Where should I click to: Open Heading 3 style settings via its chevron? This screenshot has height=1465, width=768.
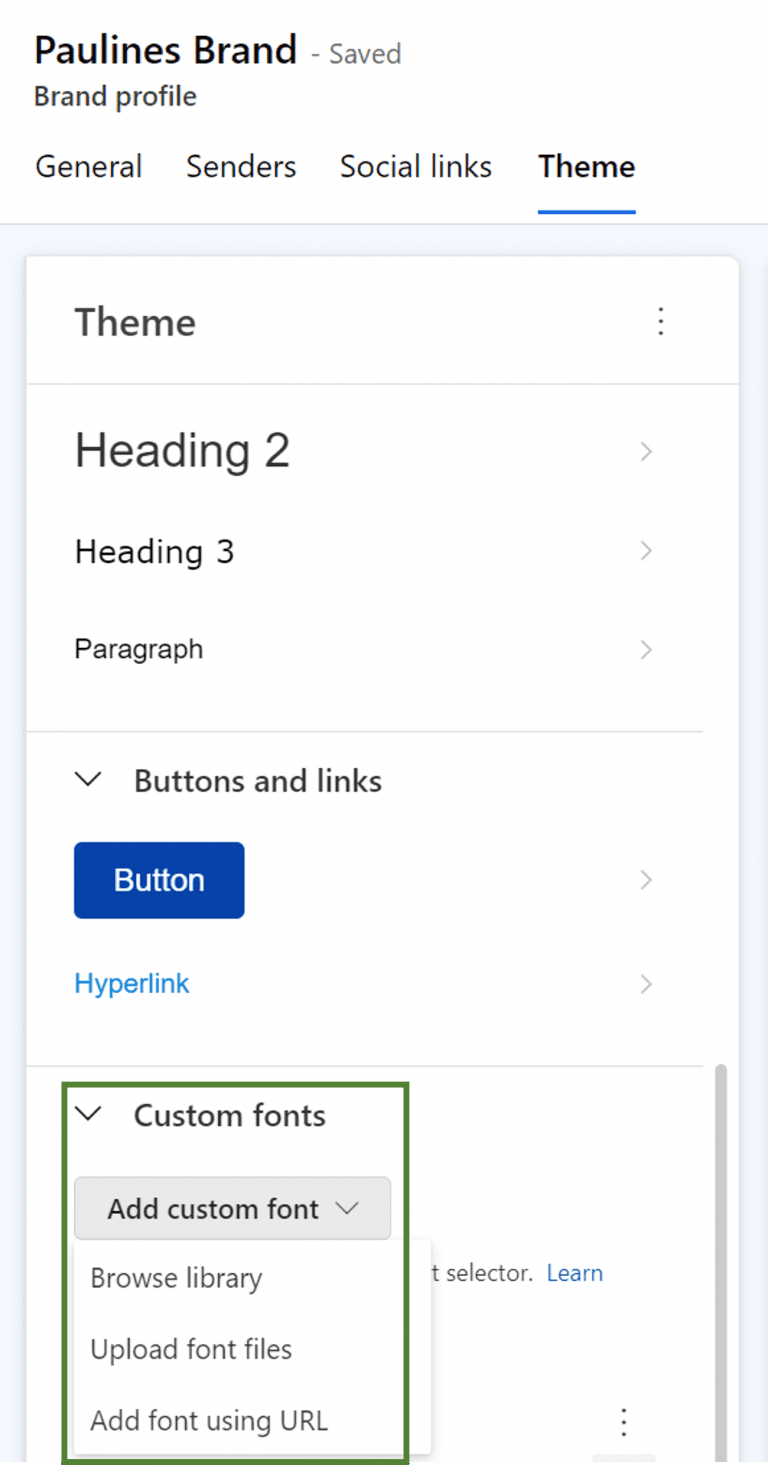(x=646, y=551)
